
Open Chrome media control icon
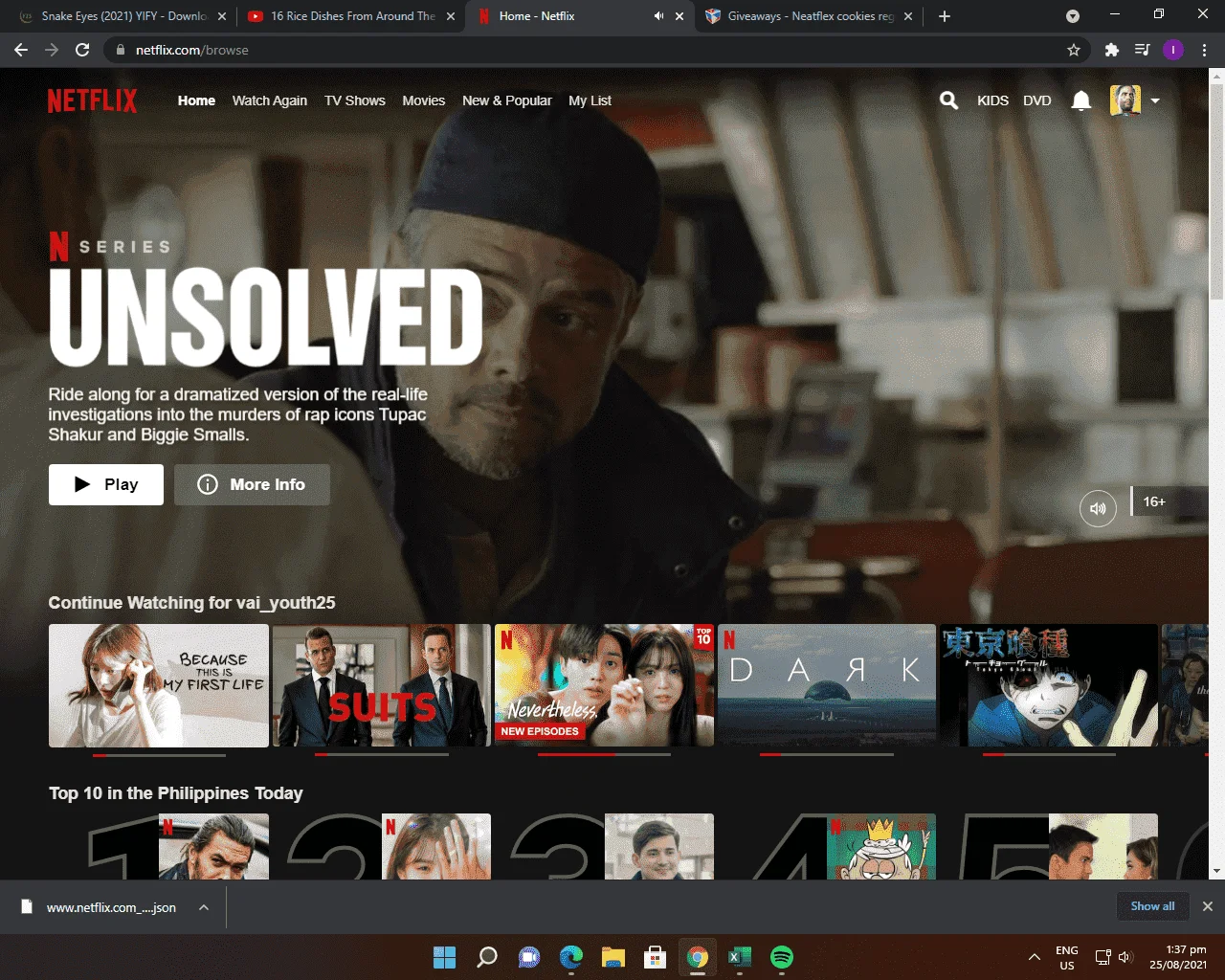pos(1142,50)
